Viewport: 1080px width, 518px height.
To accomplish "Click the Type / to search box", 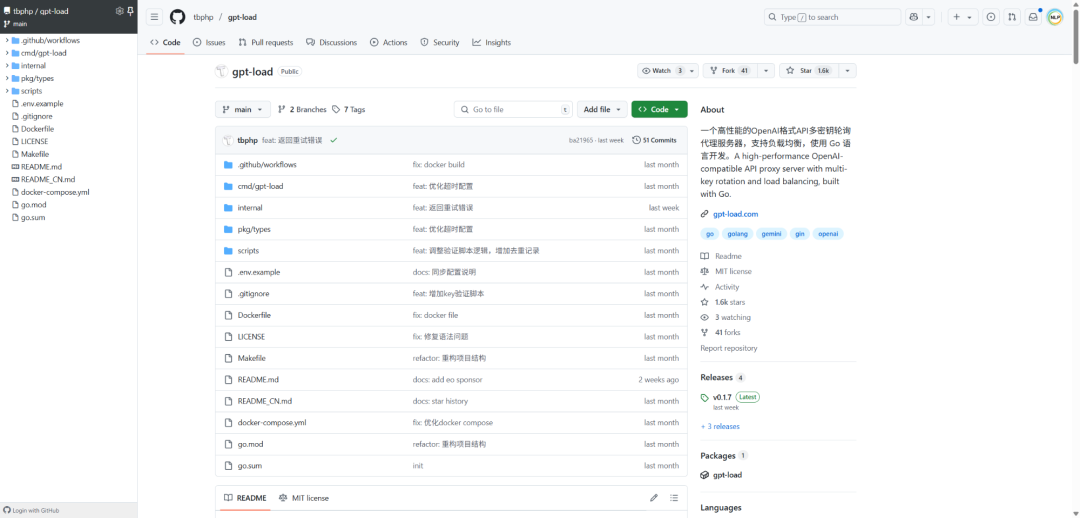I will [833, 17].
